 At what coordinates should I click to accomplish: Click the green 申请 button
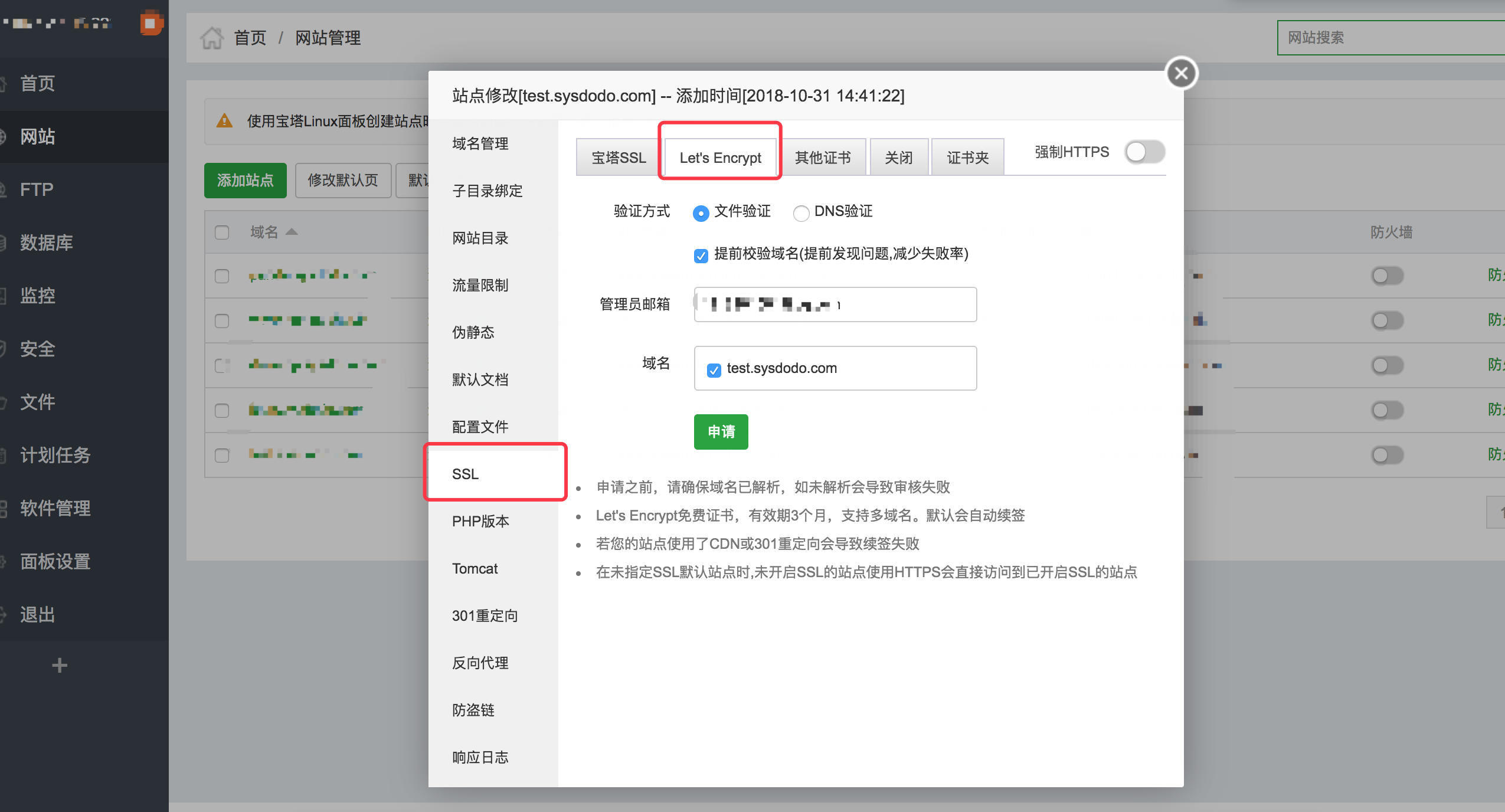(721, 432)
